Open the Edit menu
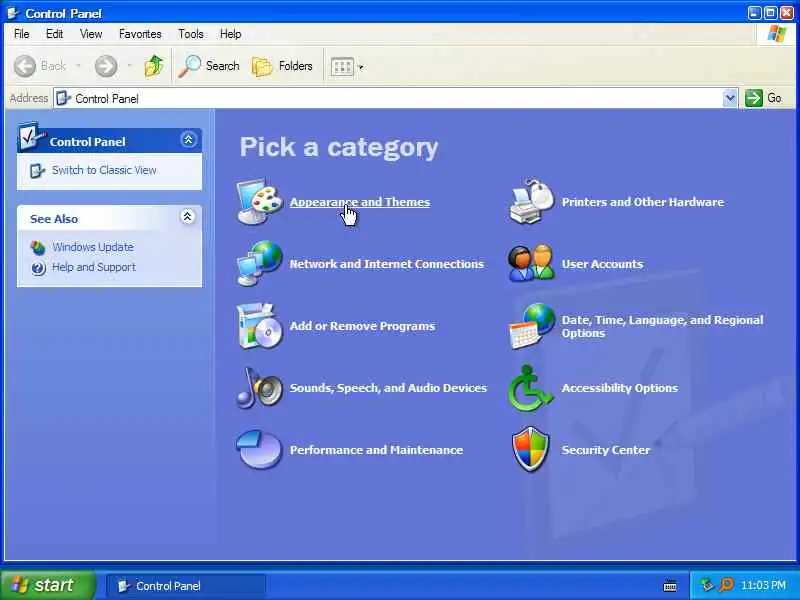The image size is (800, 600). point(55,34)
